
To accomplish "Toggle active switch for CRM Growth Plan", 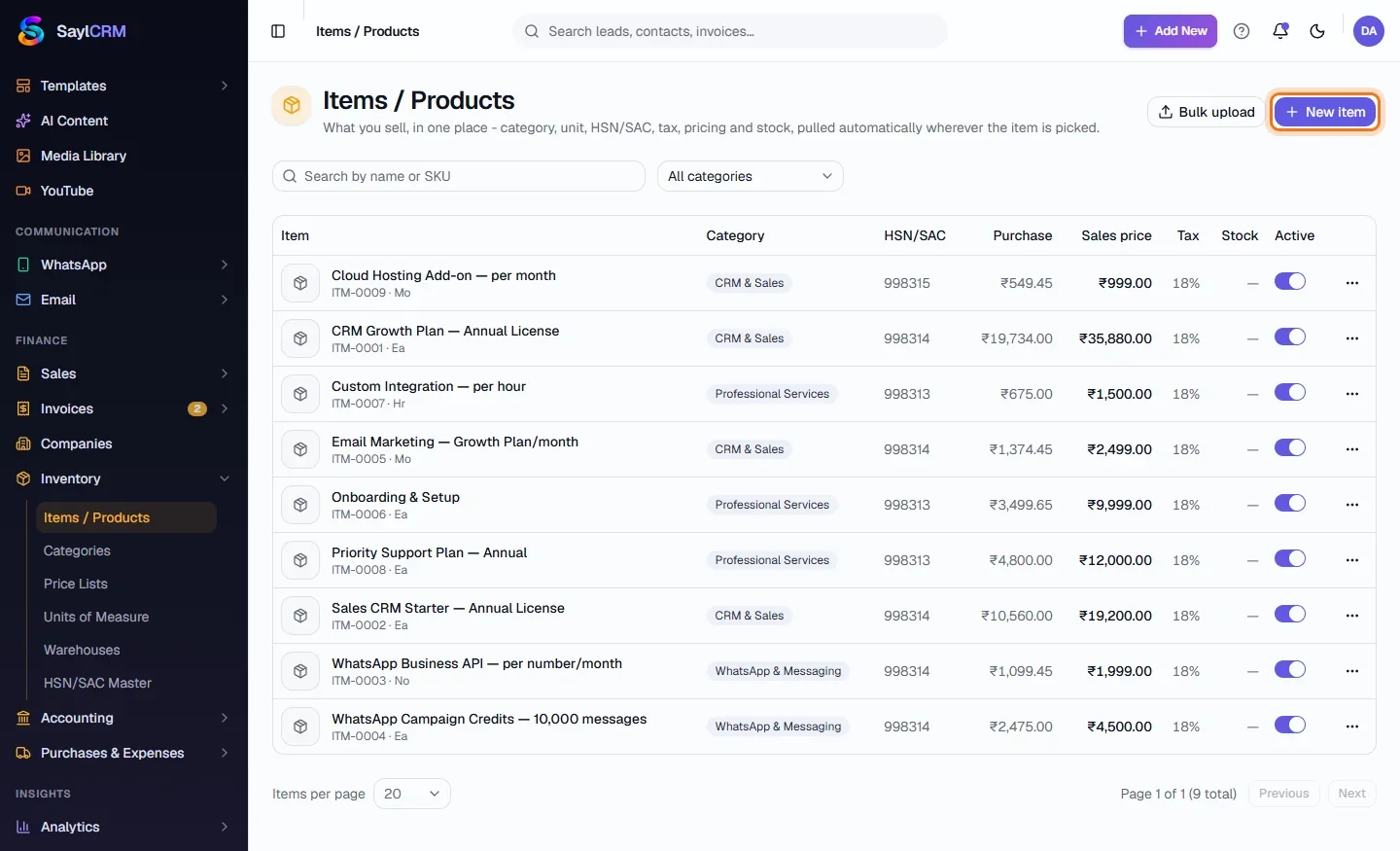I will (1290, 337).
